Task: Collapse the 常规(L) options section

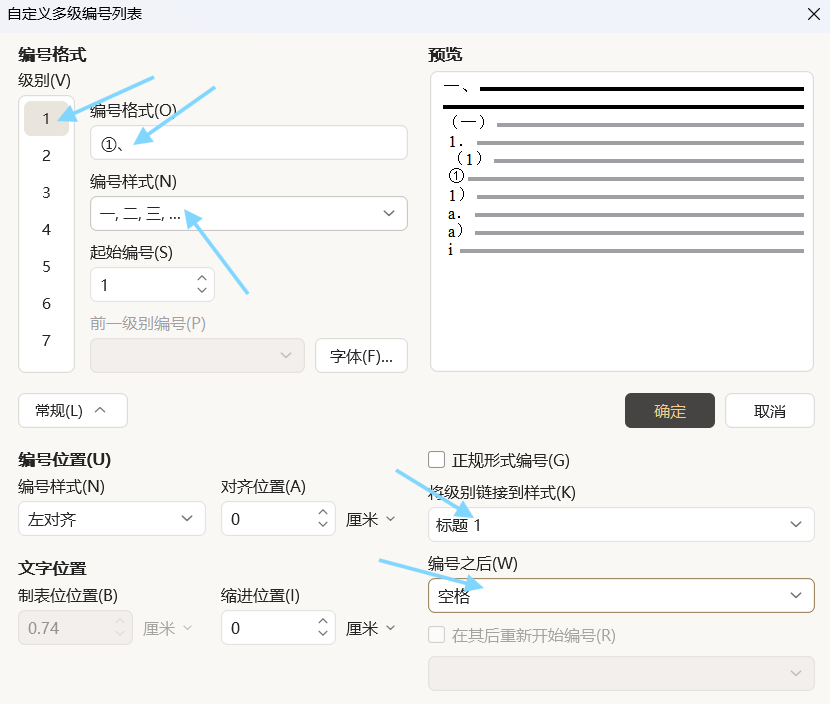Action: pos(72,410)
